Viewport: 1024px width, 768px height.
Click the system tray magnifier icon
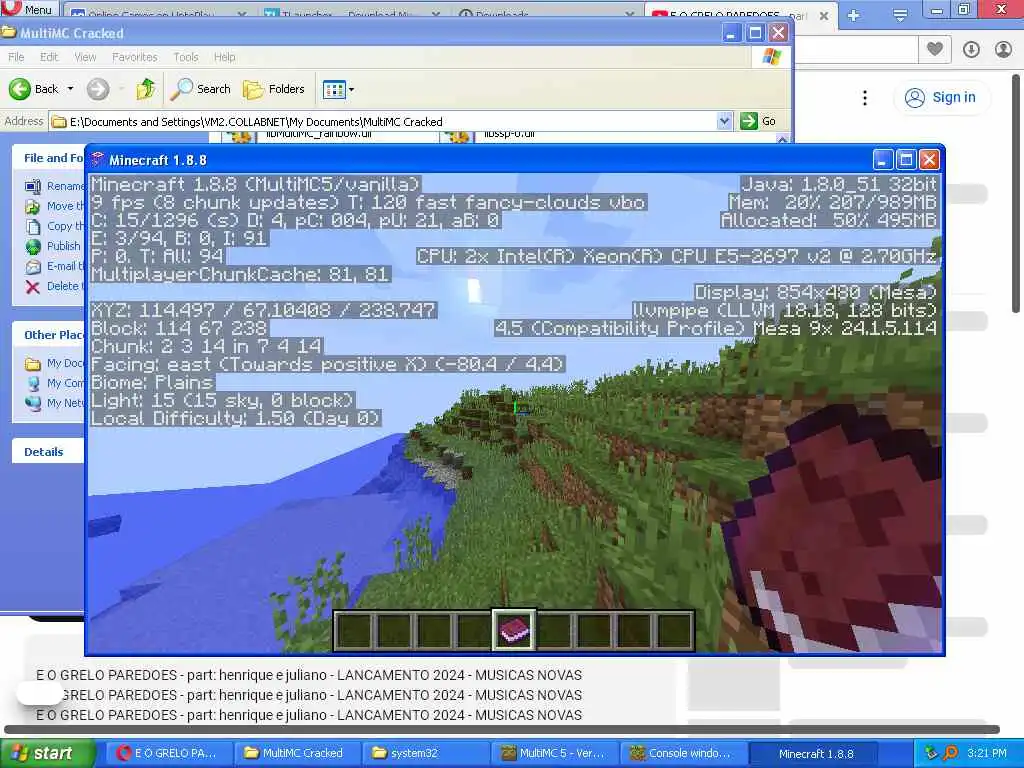(x=951, y=753)
